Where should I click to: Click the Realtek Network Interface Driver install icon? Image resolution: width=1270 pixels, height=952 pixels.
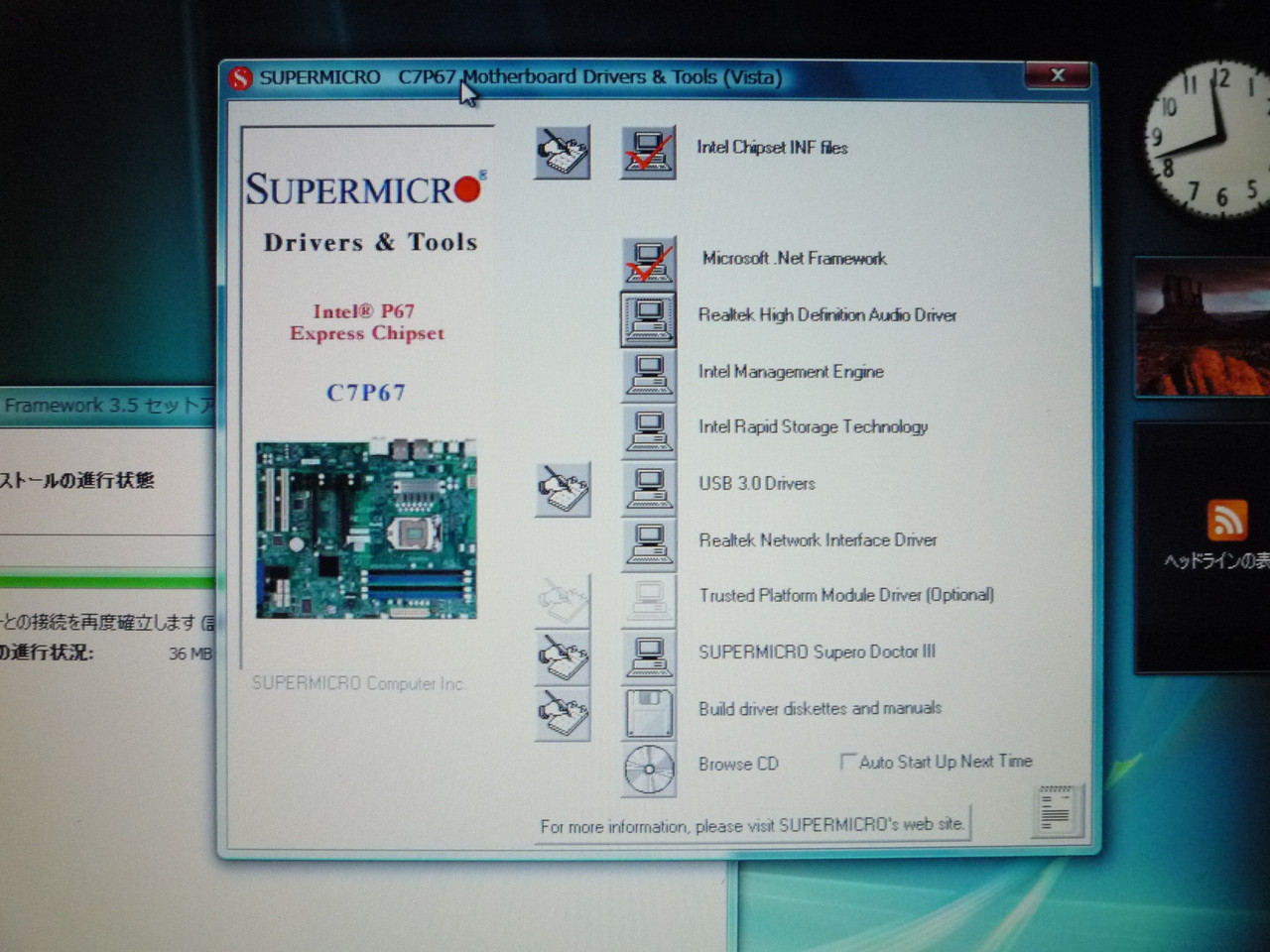pyautogui.click(x=649, y=543)
